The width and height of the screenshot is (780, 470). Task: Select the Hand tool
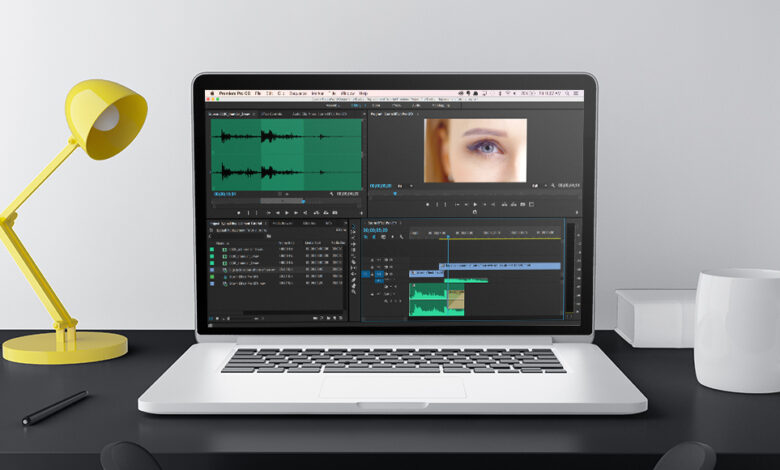(x=354, y=286)
